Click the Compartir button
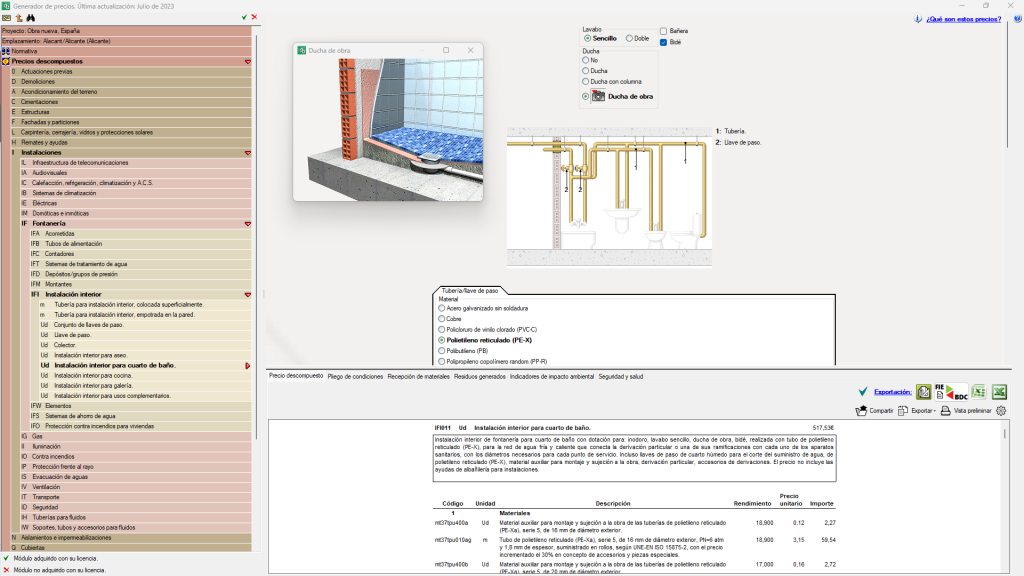Screen dimensions: 1024x576 (x=874, y=411)
